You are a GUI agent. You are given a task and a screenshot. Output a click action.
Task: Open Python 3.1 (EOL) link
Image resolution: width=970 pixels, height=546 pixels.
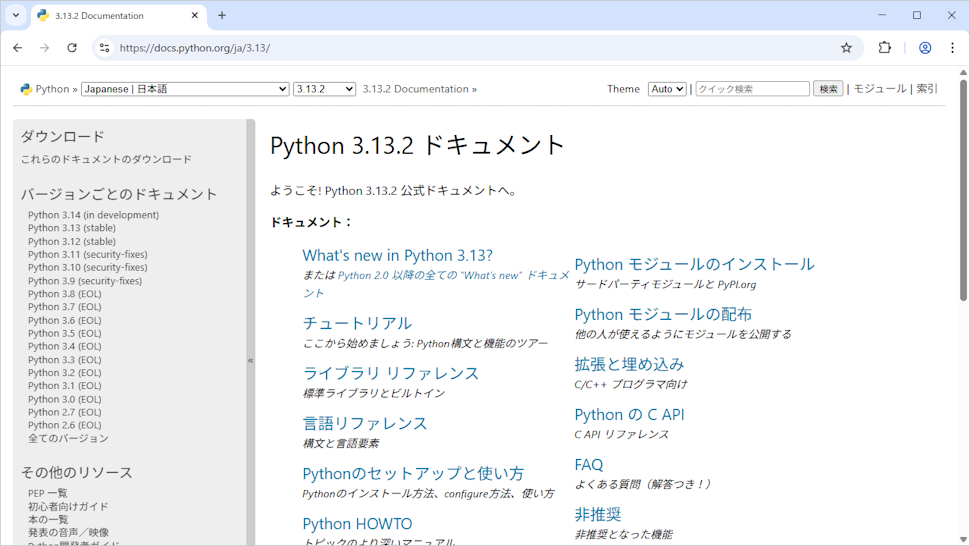64,386
